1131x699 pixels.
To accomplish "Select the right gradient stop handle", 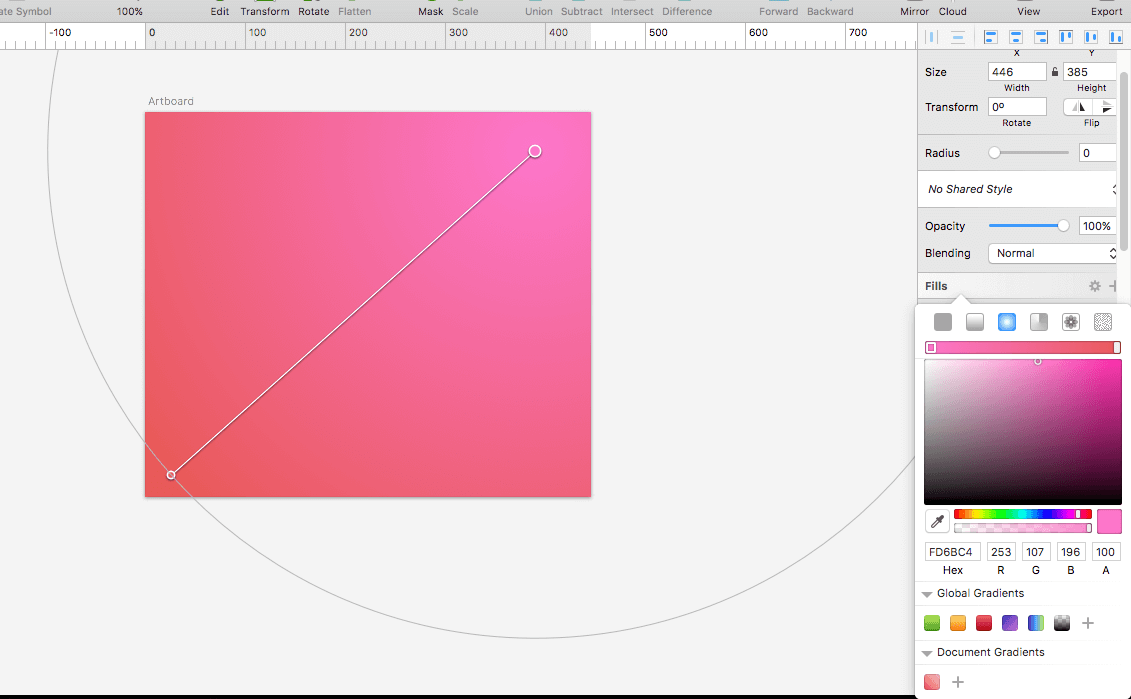I will pos(1117,348).
